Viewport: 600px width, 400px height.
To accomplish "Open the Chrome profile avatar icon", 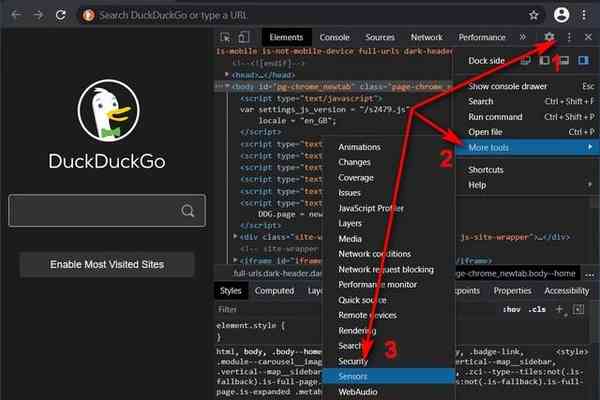I will click(561, 15).
